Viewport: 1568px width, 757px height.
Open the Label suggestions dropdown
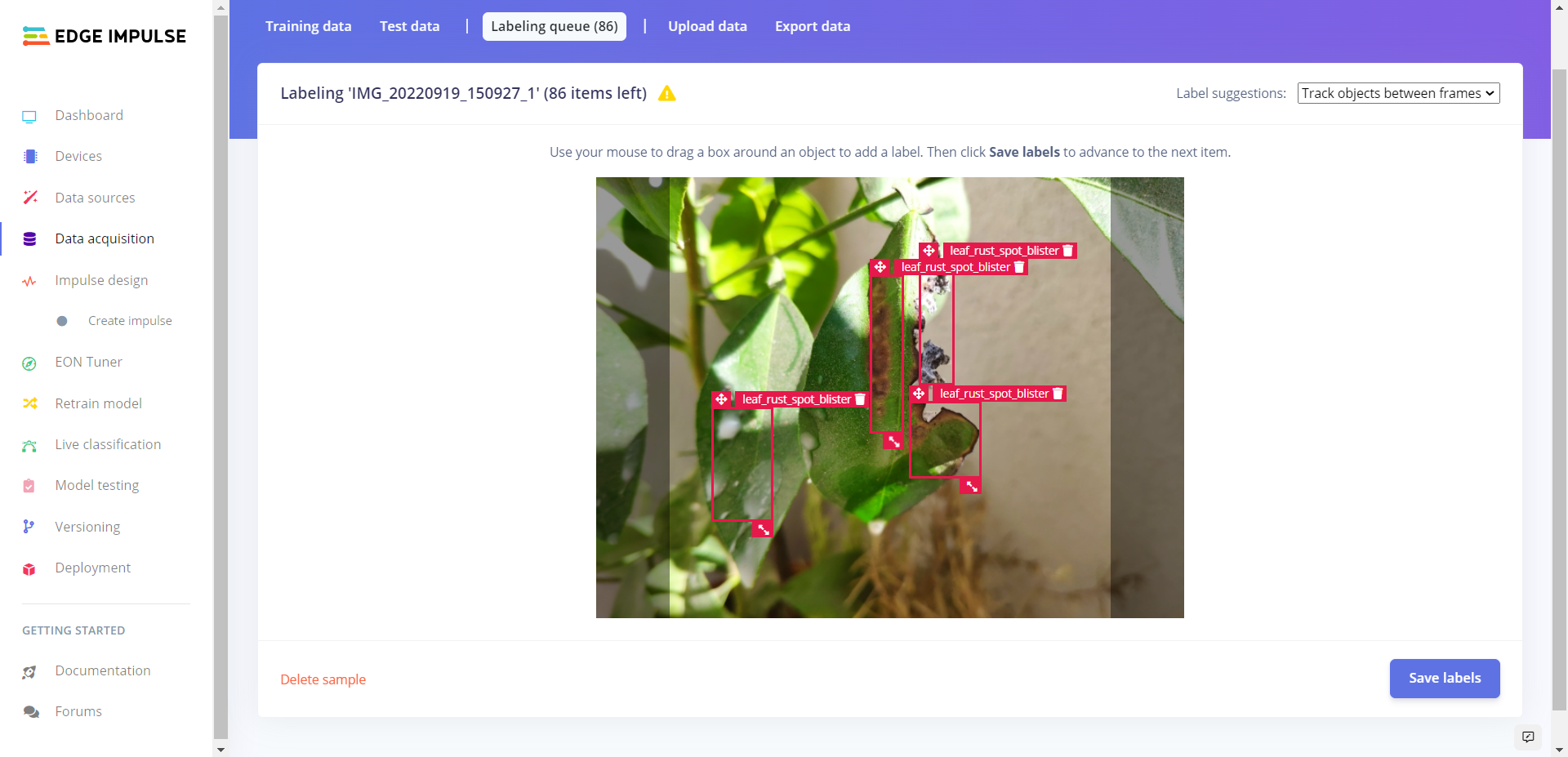(1398, 93)
